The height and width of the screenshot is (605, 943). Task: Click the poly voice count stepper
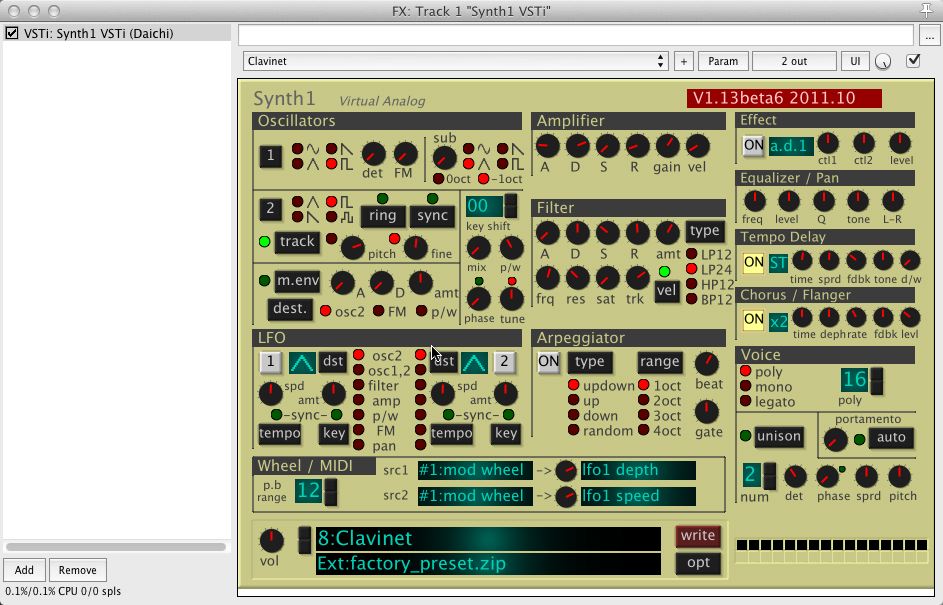pyautogui.click(x=877, y=381)
